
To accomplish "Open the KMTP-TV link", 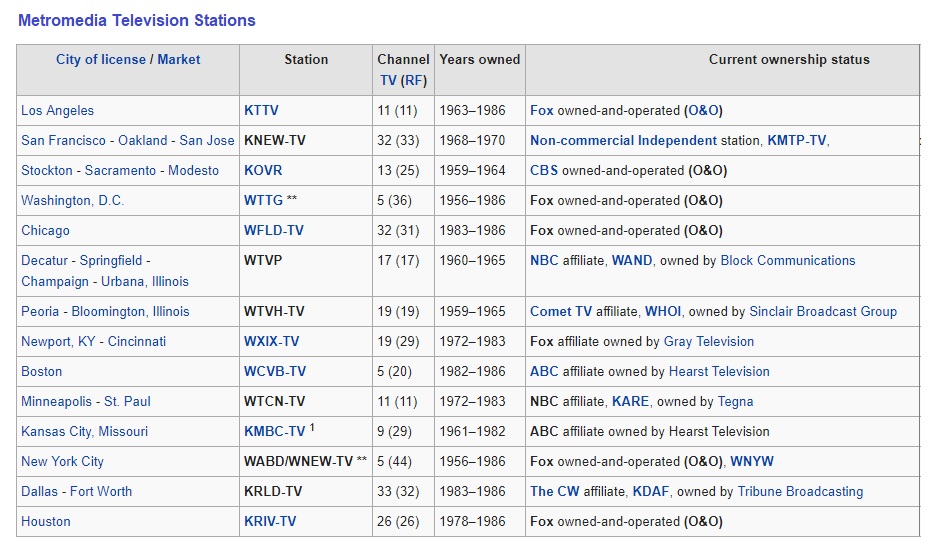I will [796, 141].
